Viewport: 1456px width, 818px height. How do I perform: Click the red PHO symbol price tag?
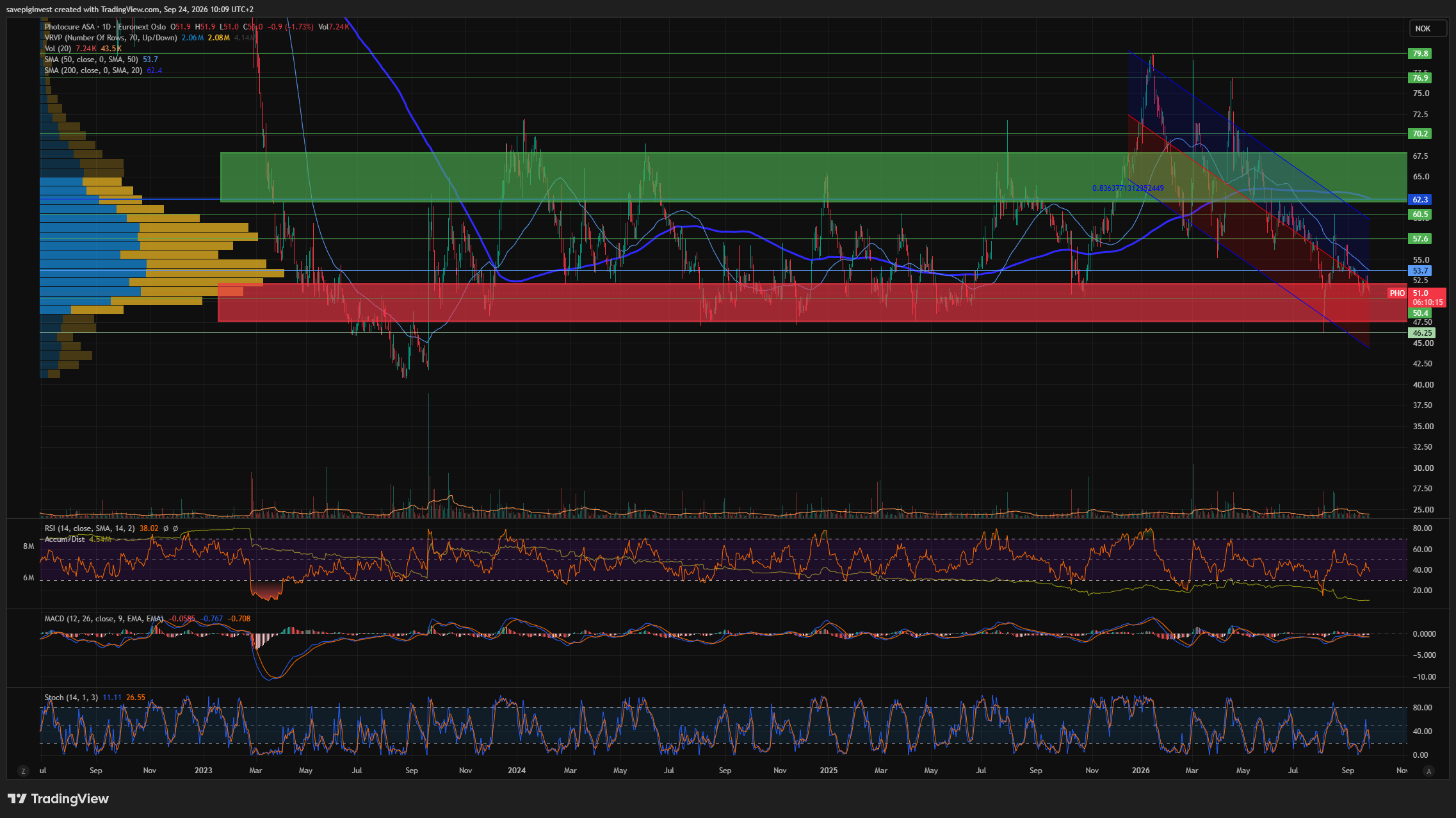pyautogui.click(x=1397, y=293)
